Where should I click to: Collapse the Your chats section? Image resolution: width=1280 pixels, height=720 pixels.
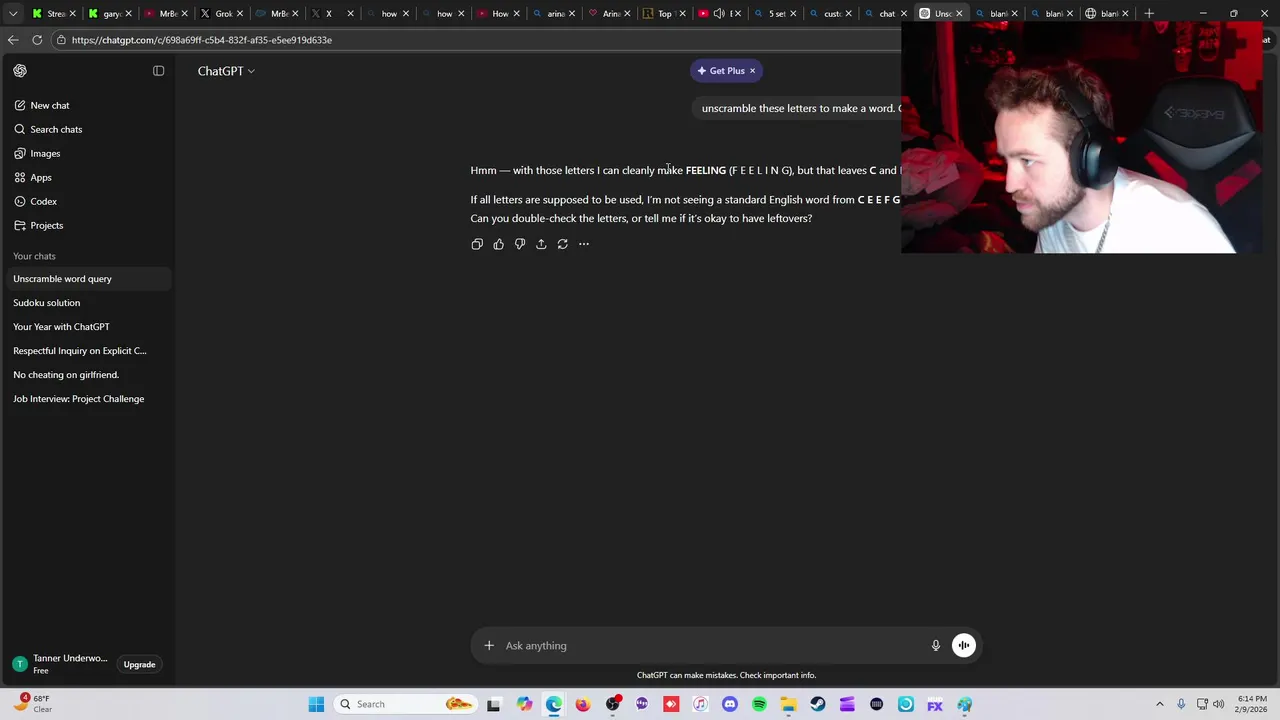(34, 256)
